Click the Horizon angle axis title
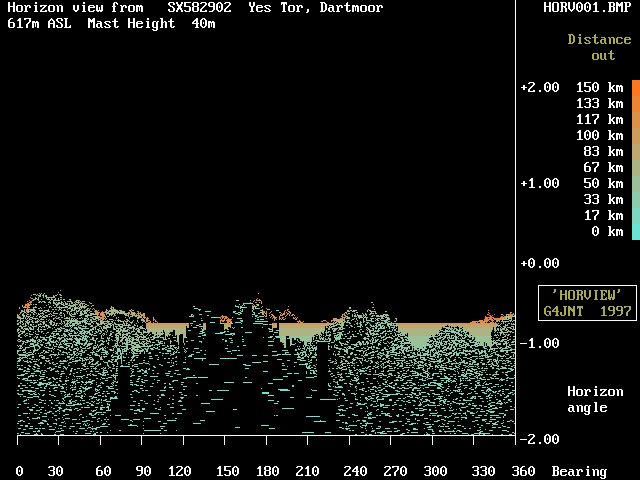This screenshot has width=640, height=480. click(x=587, y=400)
